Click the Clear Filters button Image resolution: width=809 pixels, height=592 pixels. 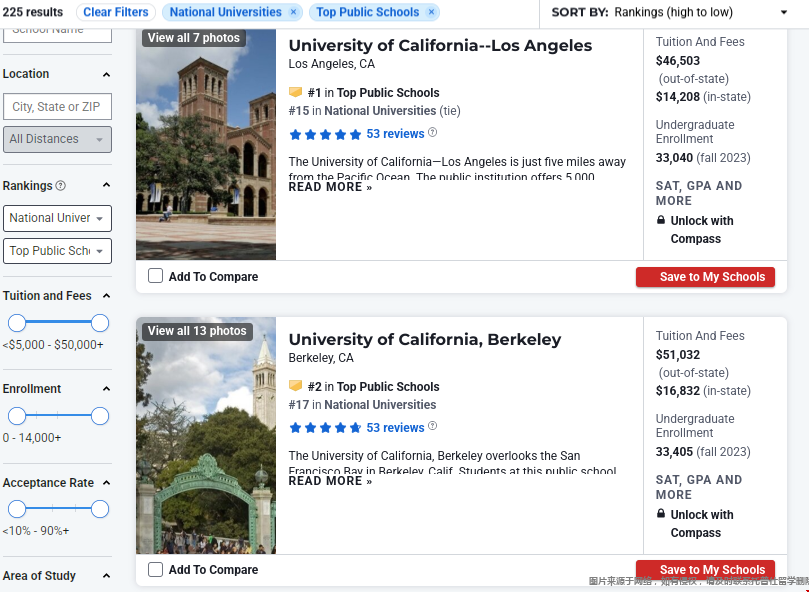point(116,12)
